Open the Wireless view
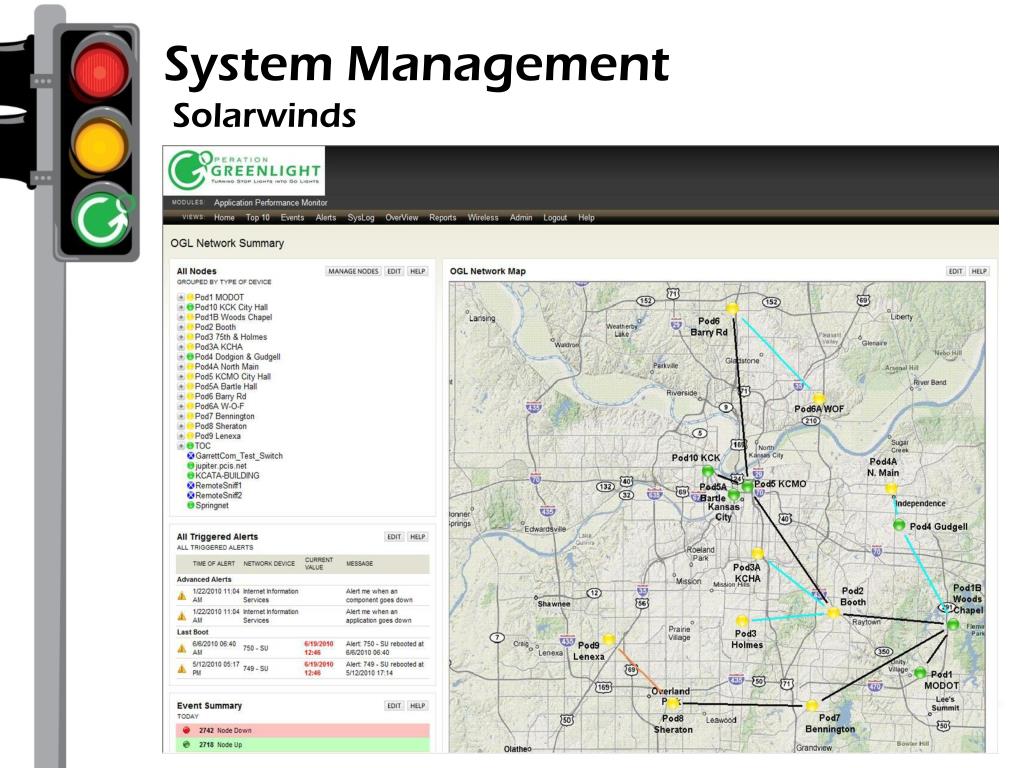Viewport: 1024px width, 768px height. pos(483,217)
